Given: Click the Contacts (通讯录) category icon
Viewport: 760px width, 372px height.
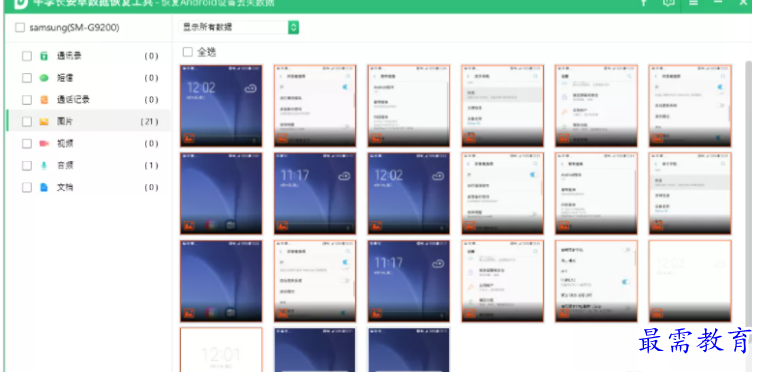Looking at the screenshot, I should click(44, 56).
